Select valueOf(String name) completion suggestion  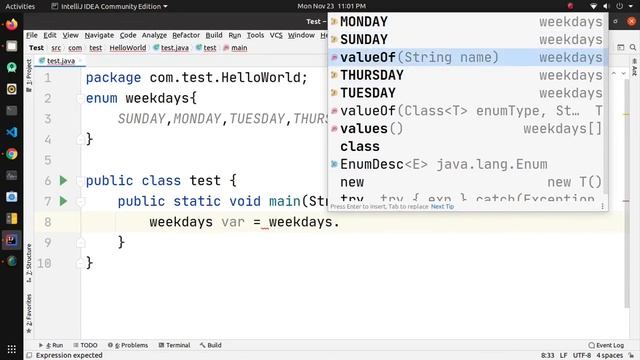pos(467,58)
